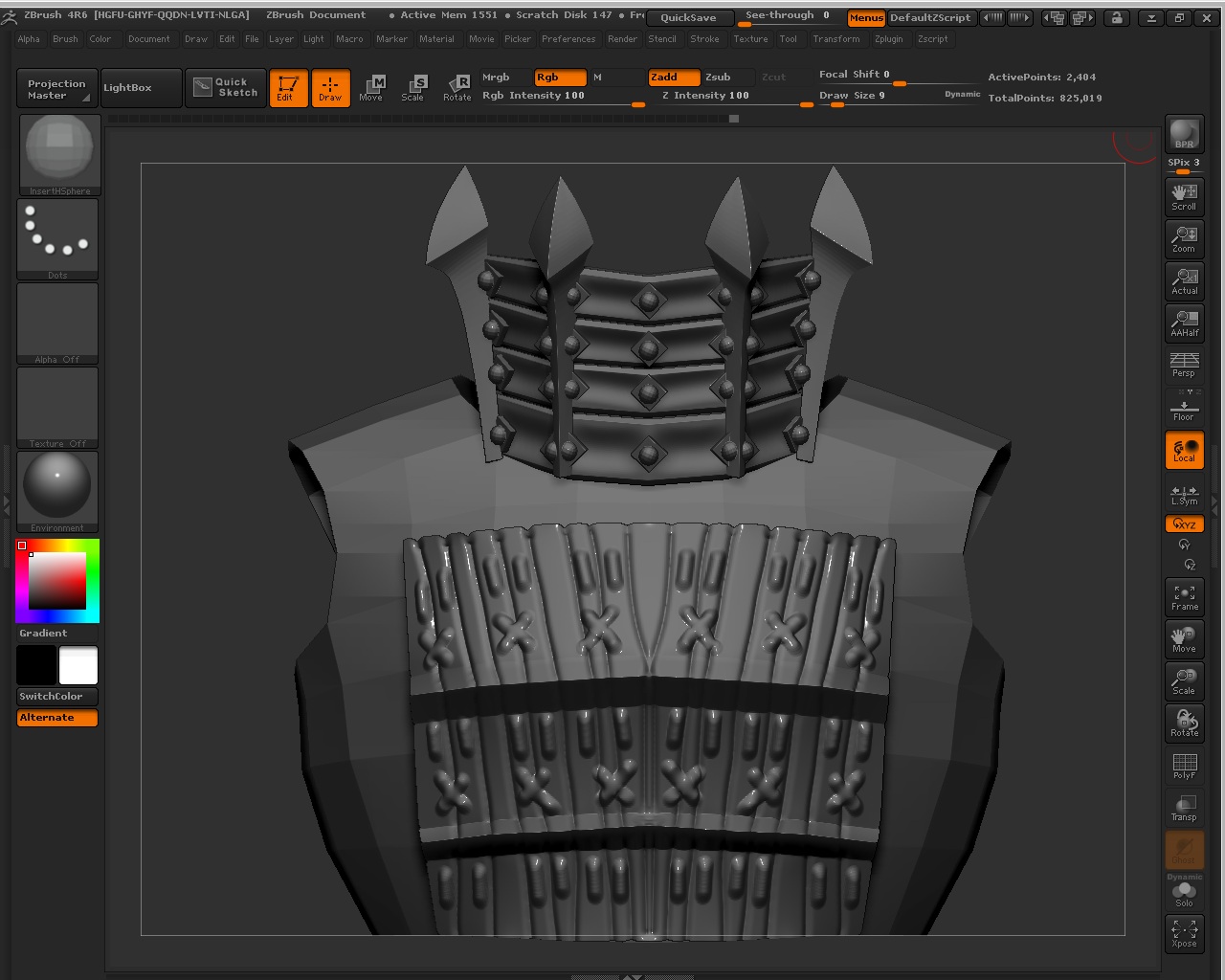
Task: Select the black secondary color swatch
Action: 36,665
